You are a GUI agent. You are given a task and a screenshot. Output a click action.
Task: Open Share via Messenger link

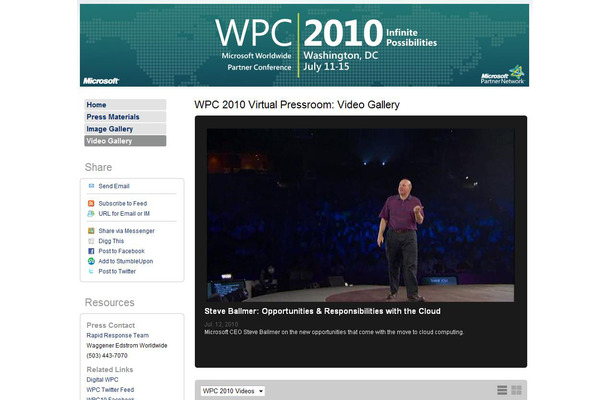tap(126, 231)
